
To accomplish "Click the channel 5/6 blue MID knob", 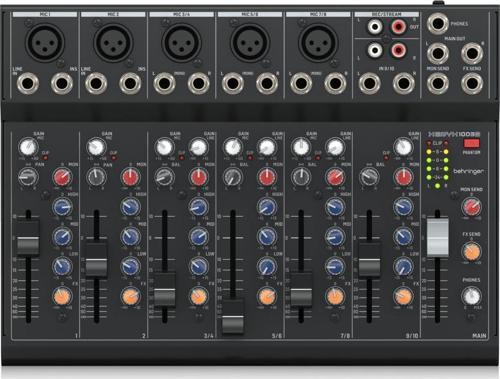I will tap(267, 237).
